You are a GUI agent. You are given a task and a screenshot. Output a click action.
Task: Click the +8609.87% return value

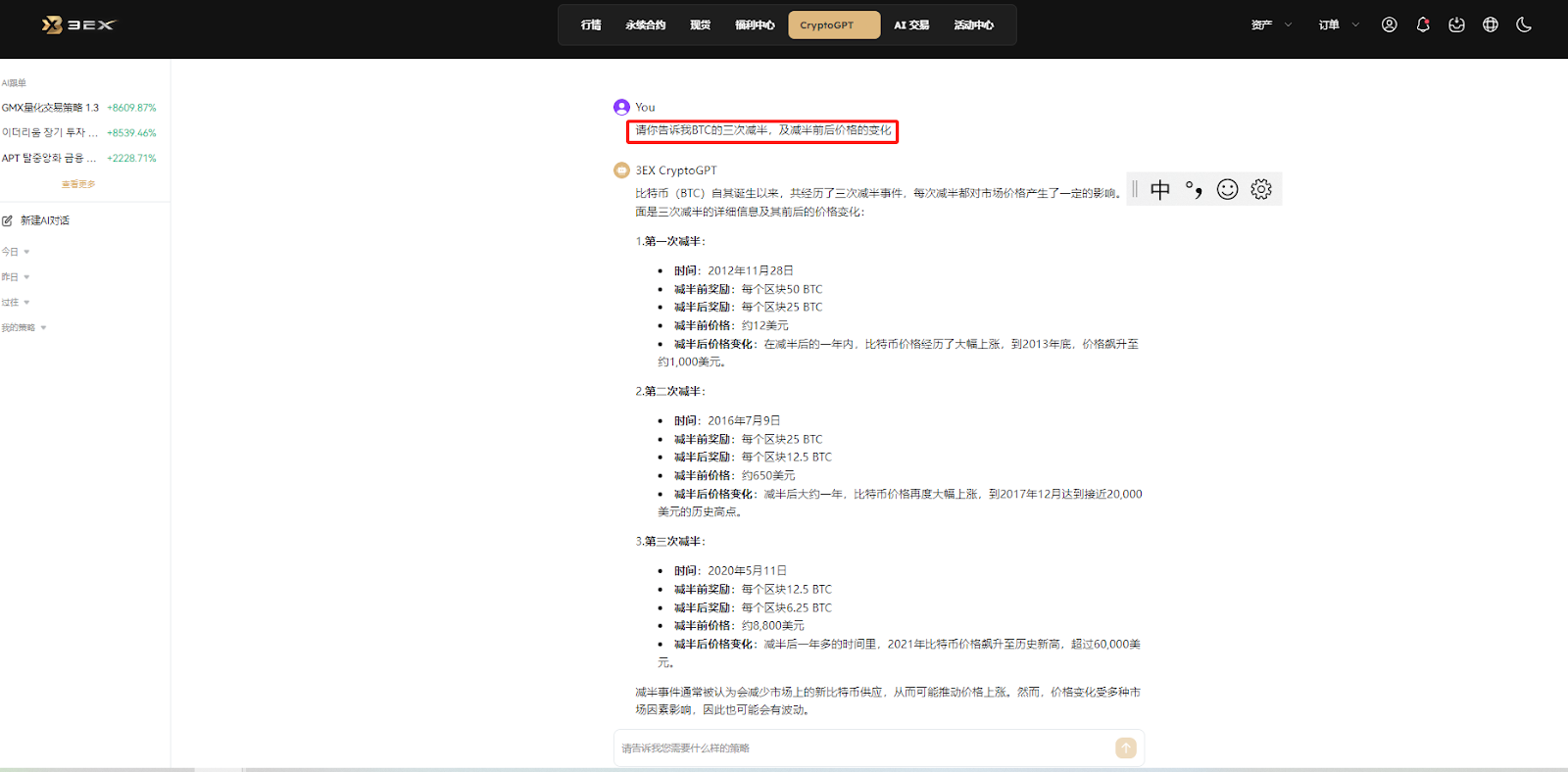tap(131, 108)
